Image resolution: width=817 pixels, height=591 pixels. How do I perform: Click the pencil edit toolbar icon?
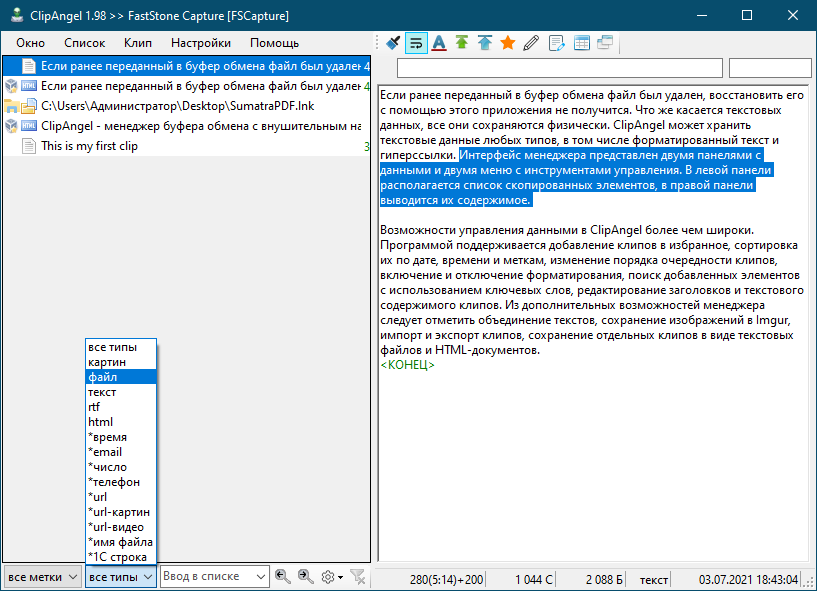(x=530, y=43)
